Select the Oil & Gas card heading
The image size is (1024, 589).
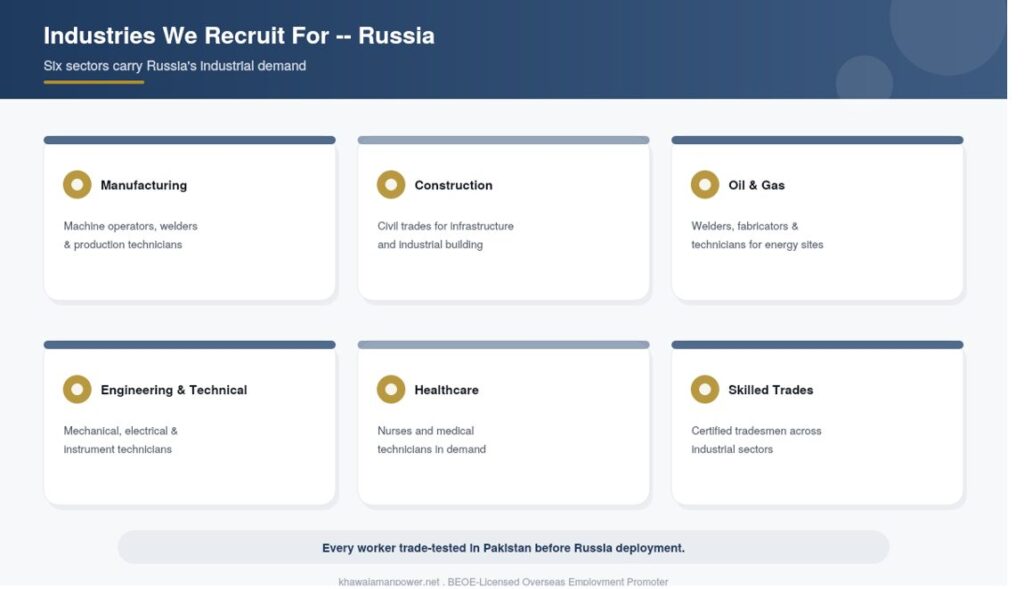tap(757, 185)
